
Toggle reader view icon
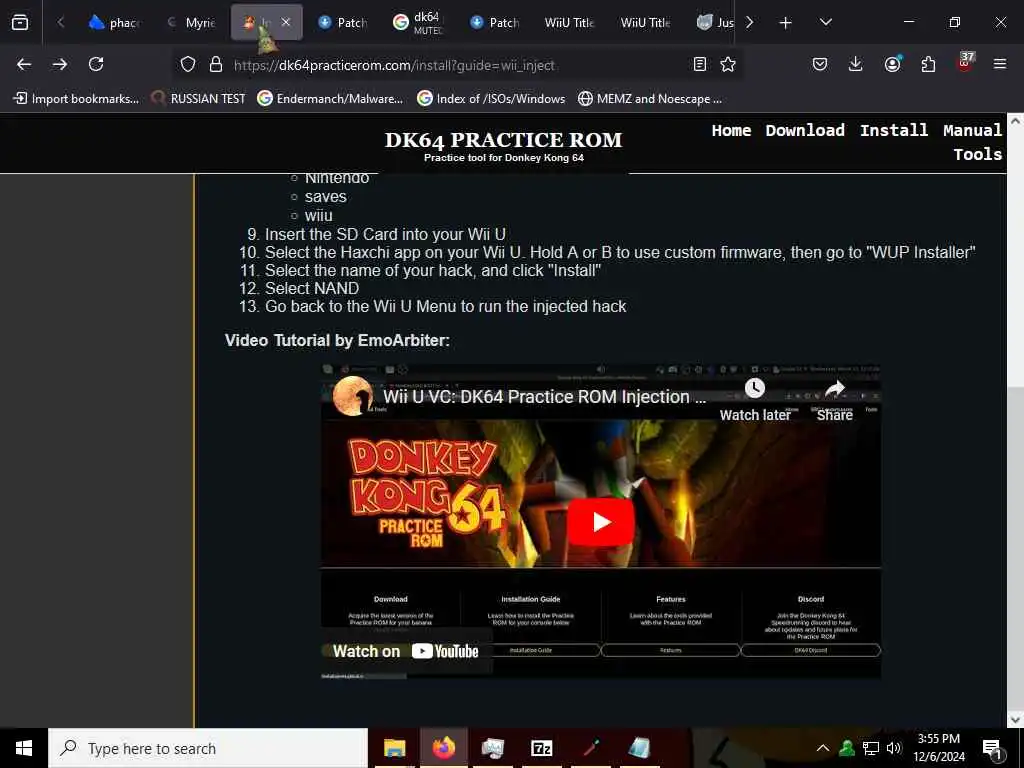click(699, 64)
